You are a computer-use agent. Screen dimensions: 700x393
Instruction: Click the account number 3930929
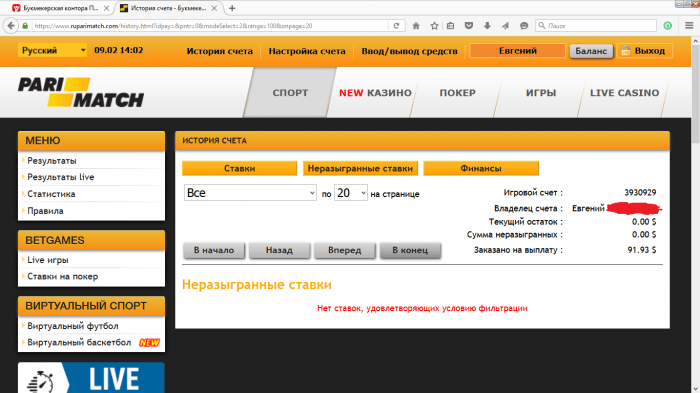tap(640, 192)
